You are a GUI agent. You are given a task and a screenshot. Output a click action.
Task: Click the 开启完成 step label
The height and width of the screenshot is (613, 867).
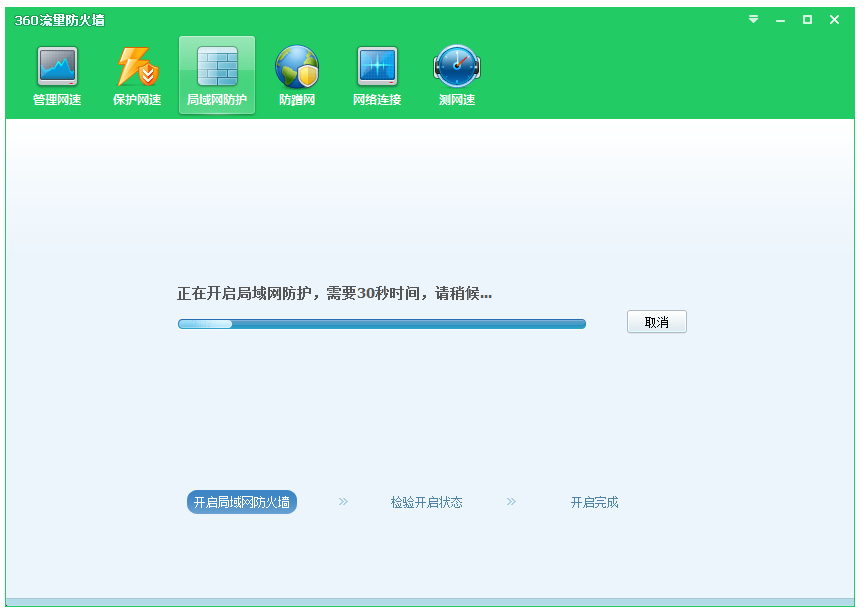coord(594,502)
